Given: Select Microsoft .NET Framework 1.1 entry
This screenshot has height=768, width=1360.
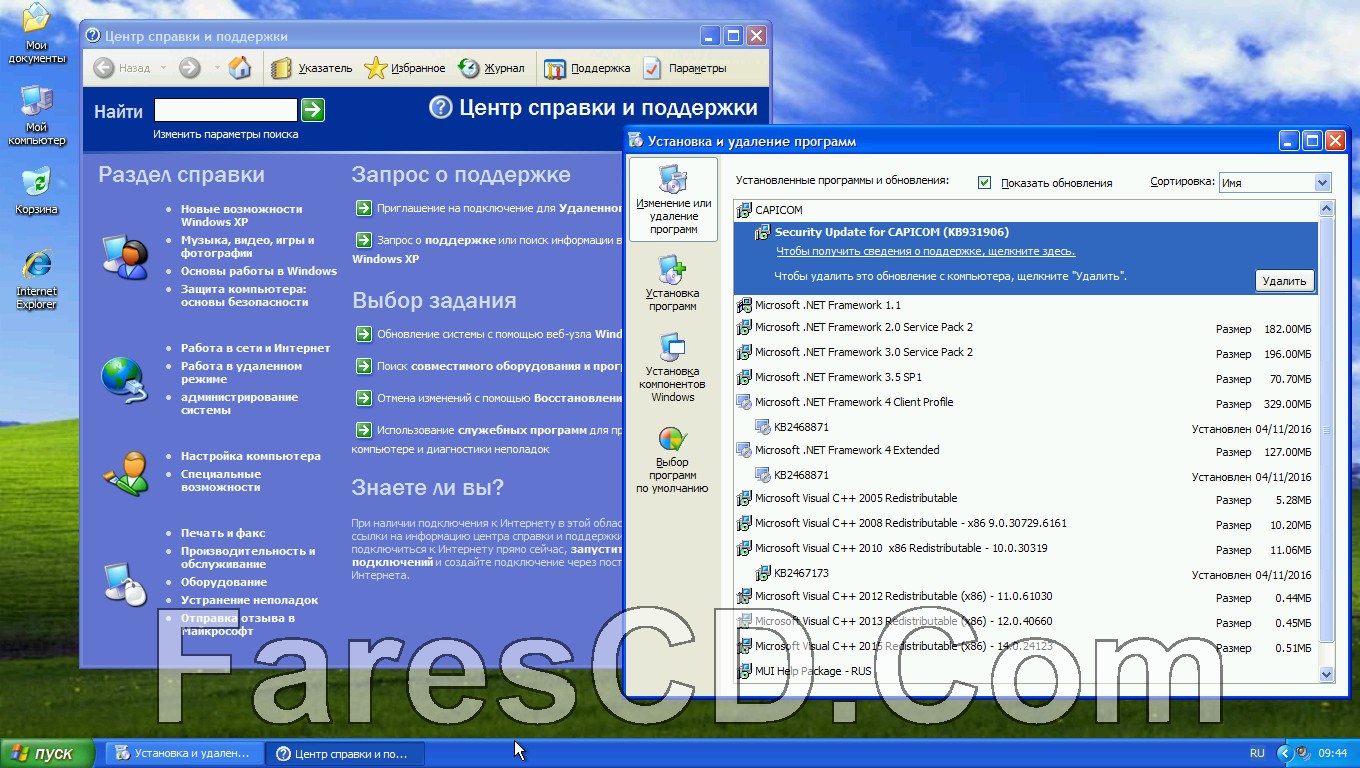Looking at the screenshot, I should [x=1026, y=305].
